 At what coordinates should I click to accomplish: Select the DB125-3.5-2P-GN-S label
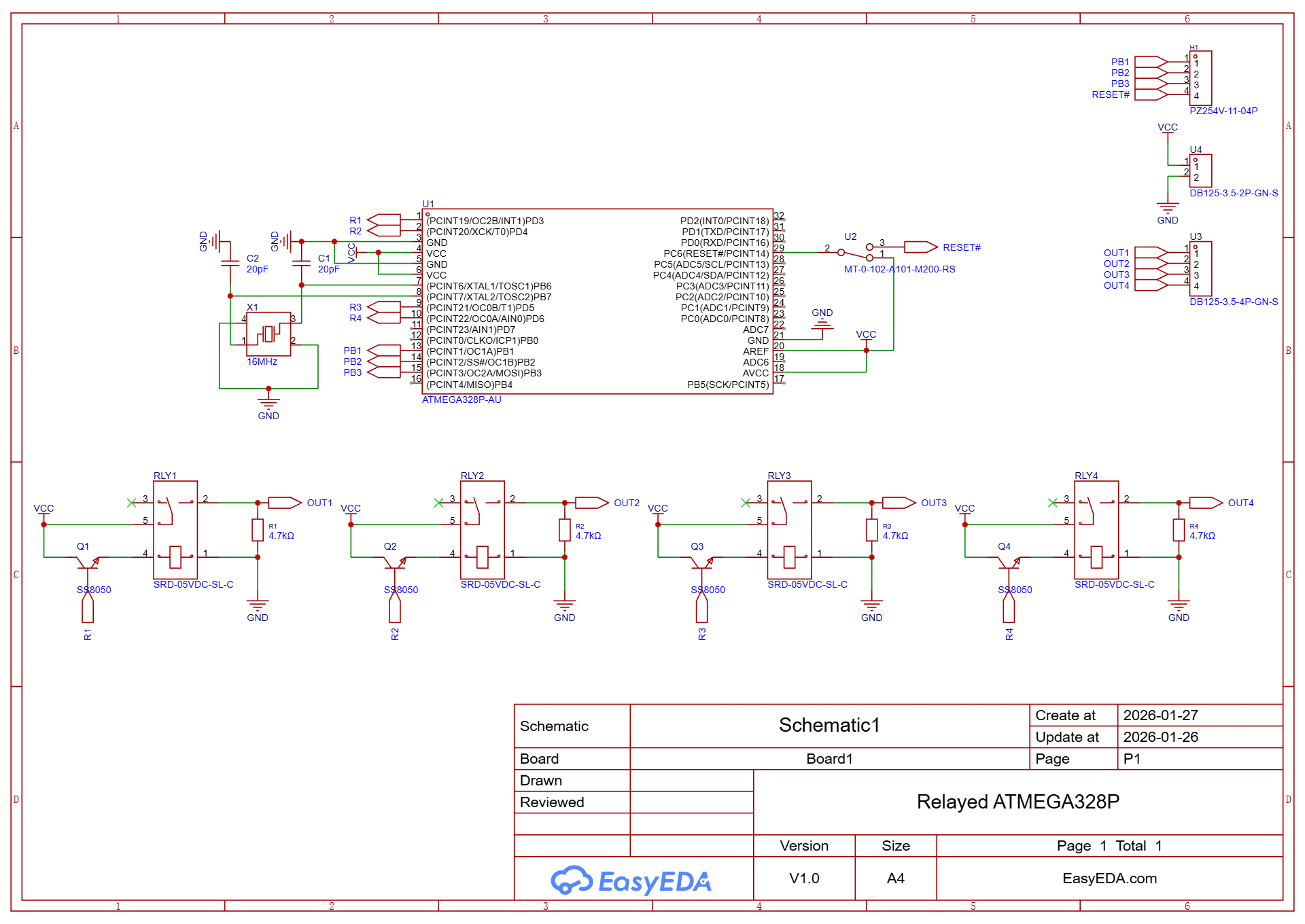coord(1234,193)
